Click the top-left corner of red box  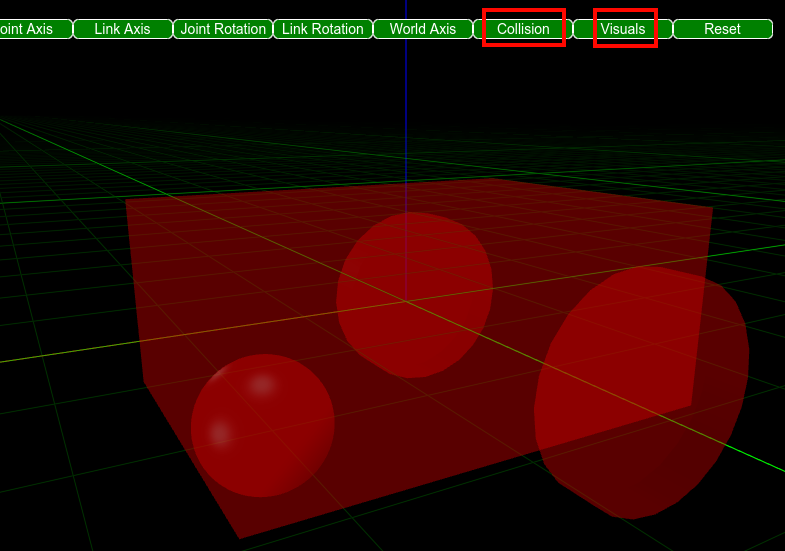[127, 200]
